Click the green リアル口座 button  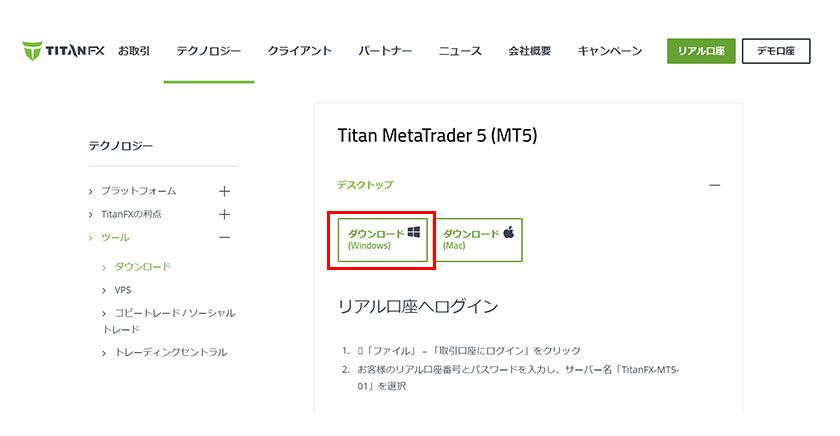point(701,51)
